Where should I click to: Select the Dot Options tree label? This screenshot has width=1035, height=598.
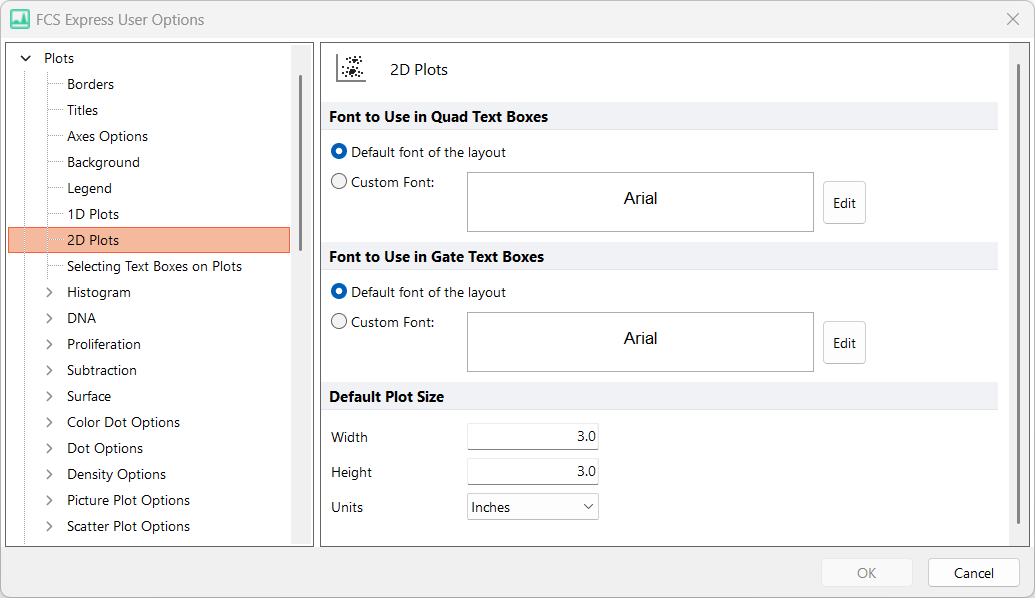point(105,448)
